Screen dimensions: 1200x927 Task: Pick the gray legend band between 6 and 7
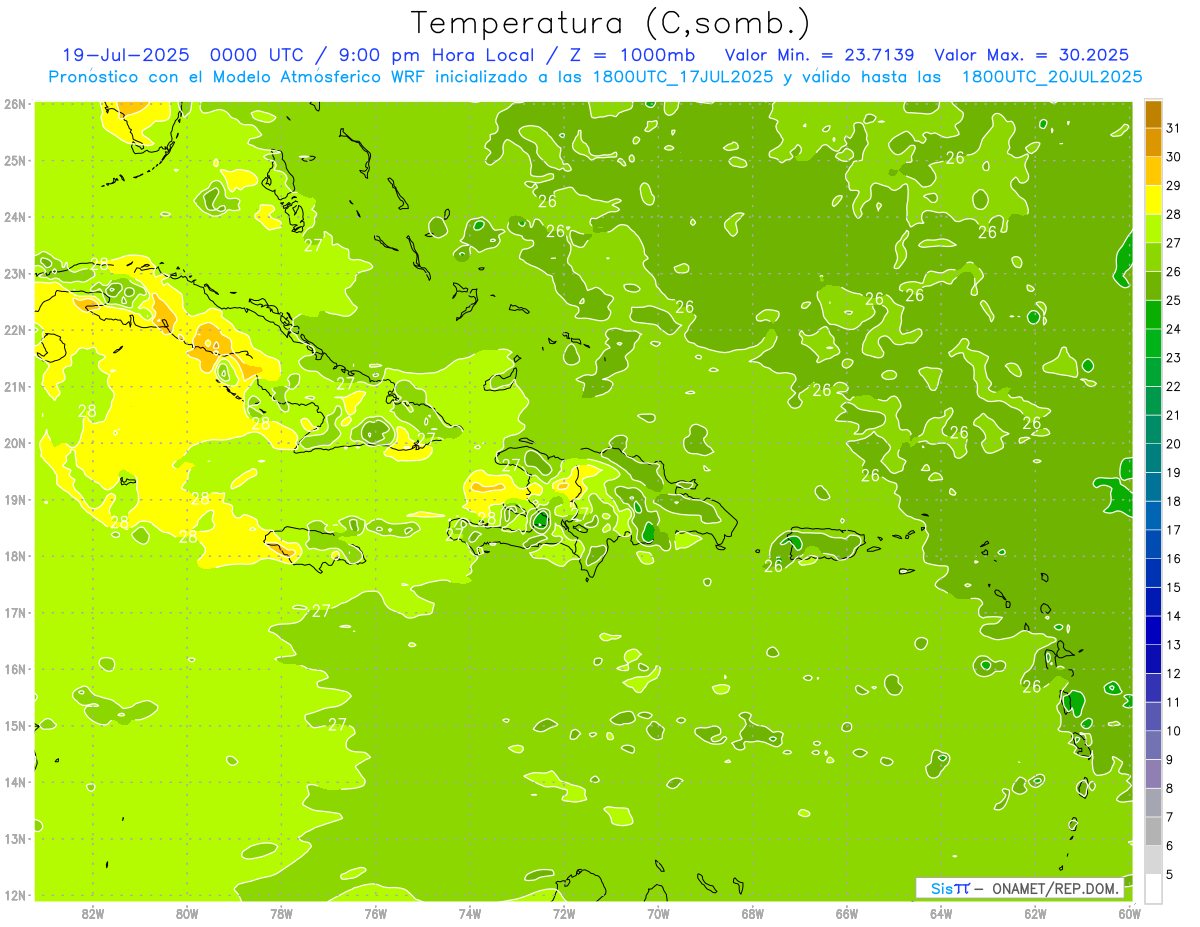pyautogui.click(x=1153, y=831)
